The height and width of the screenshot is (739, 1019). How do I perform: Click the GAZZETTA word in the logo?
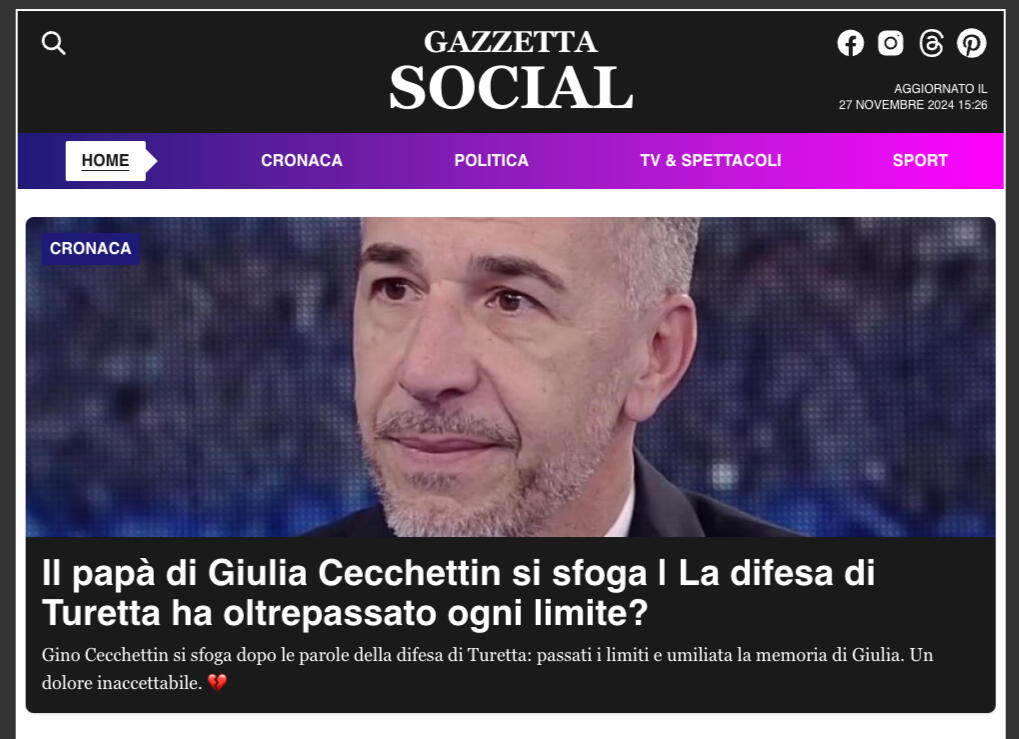coord(511,42)
